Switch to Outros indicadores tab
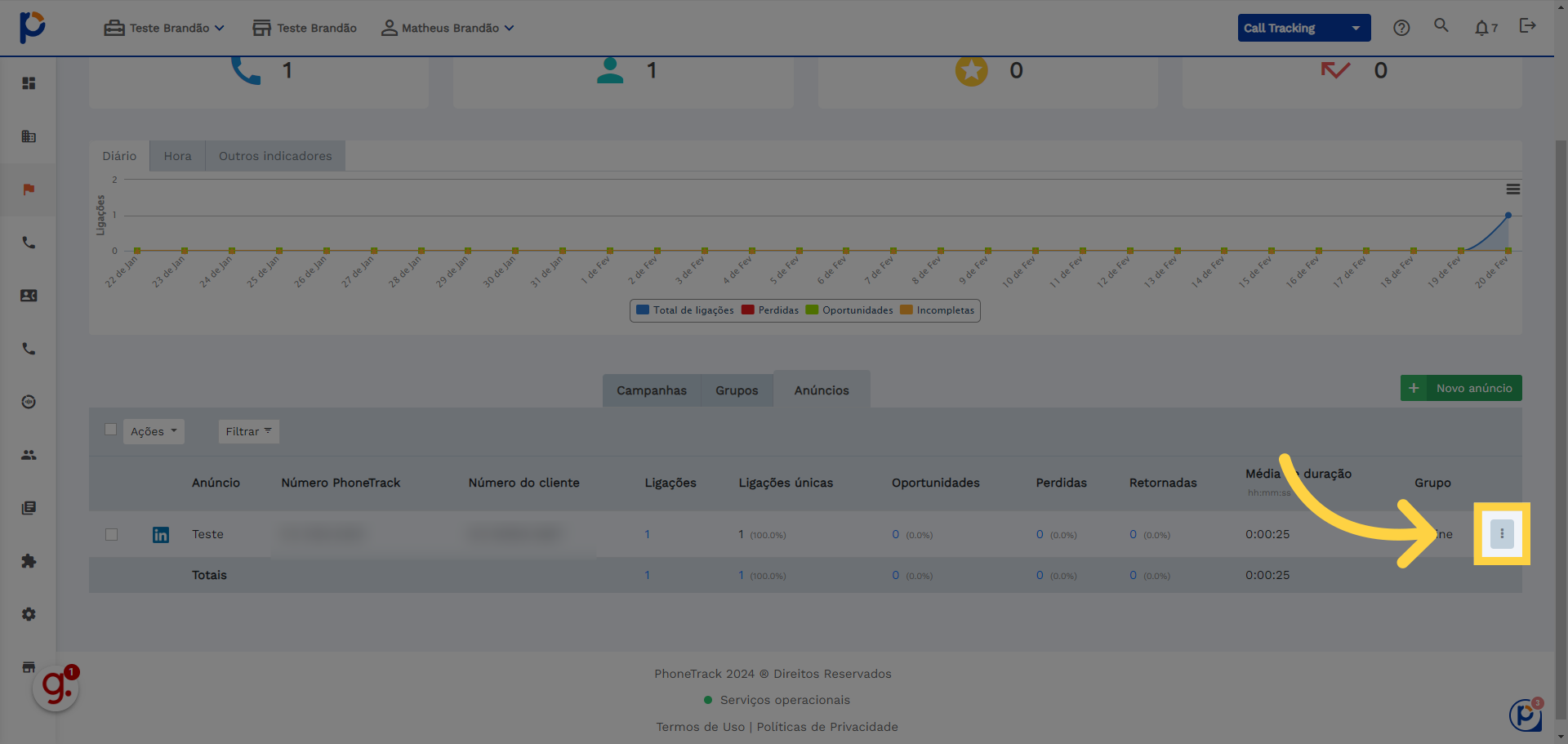1568x744 pixels. [x=275, y=156]
